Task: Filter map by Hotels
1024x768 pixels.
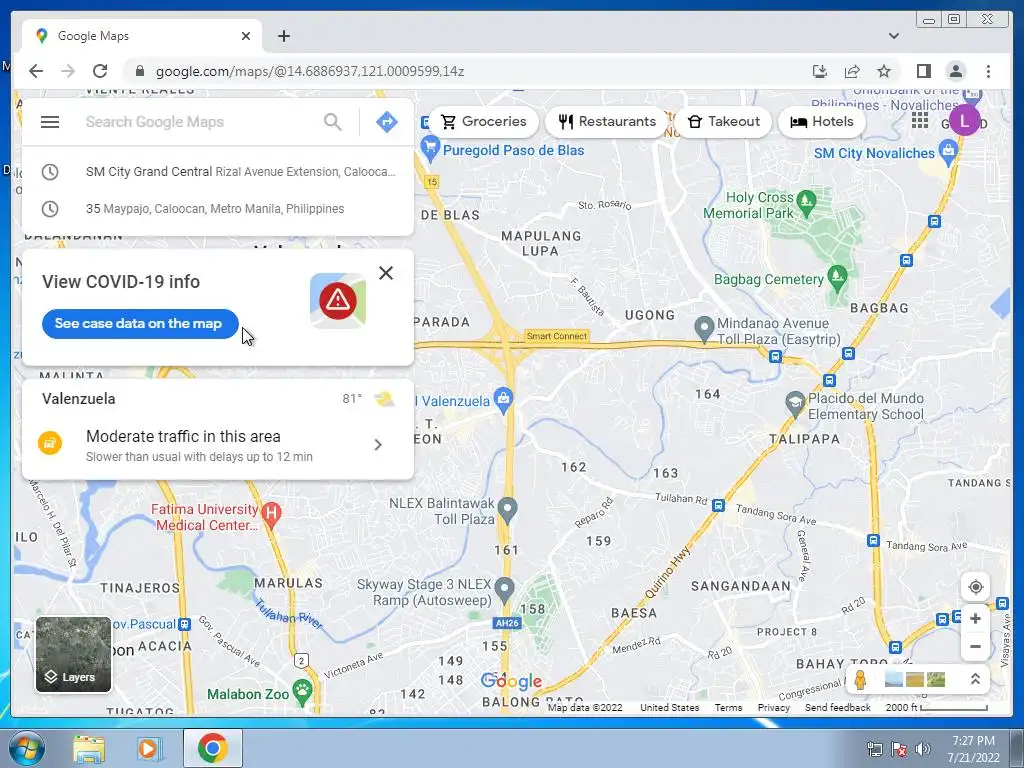Action: click(822, 121)
